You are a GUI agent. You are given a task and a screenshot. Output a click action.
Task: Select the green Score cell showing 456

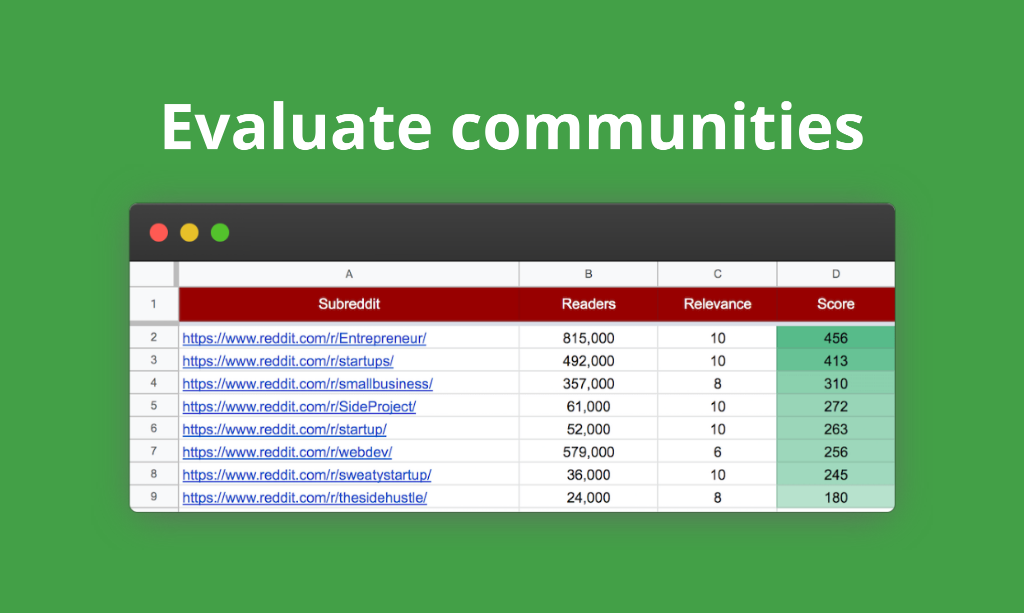pyautogui.click(x=835, y=338)
